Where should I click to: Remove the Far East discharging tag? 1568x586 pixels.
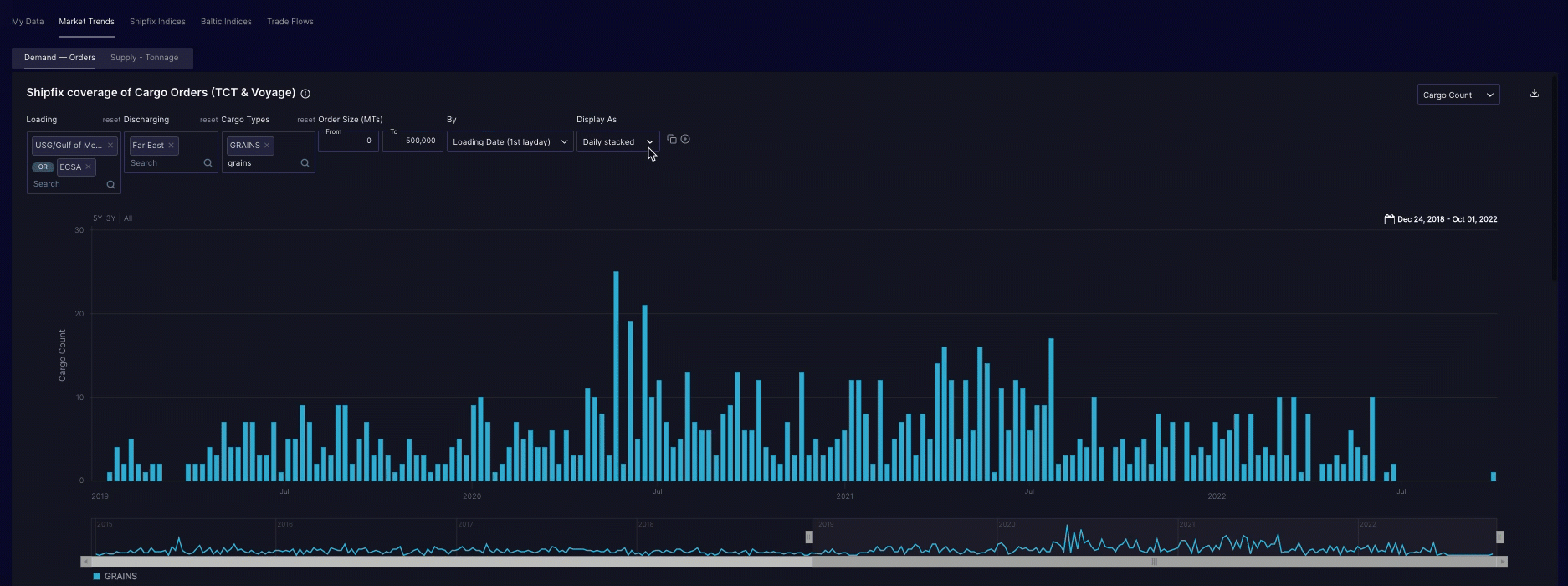click(x=172, y=146)
